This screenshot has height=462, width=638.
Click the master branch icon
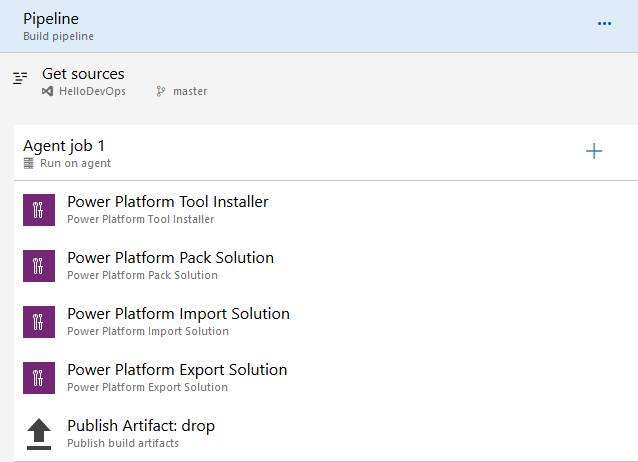pyautogui.click(x=161, y=91)
